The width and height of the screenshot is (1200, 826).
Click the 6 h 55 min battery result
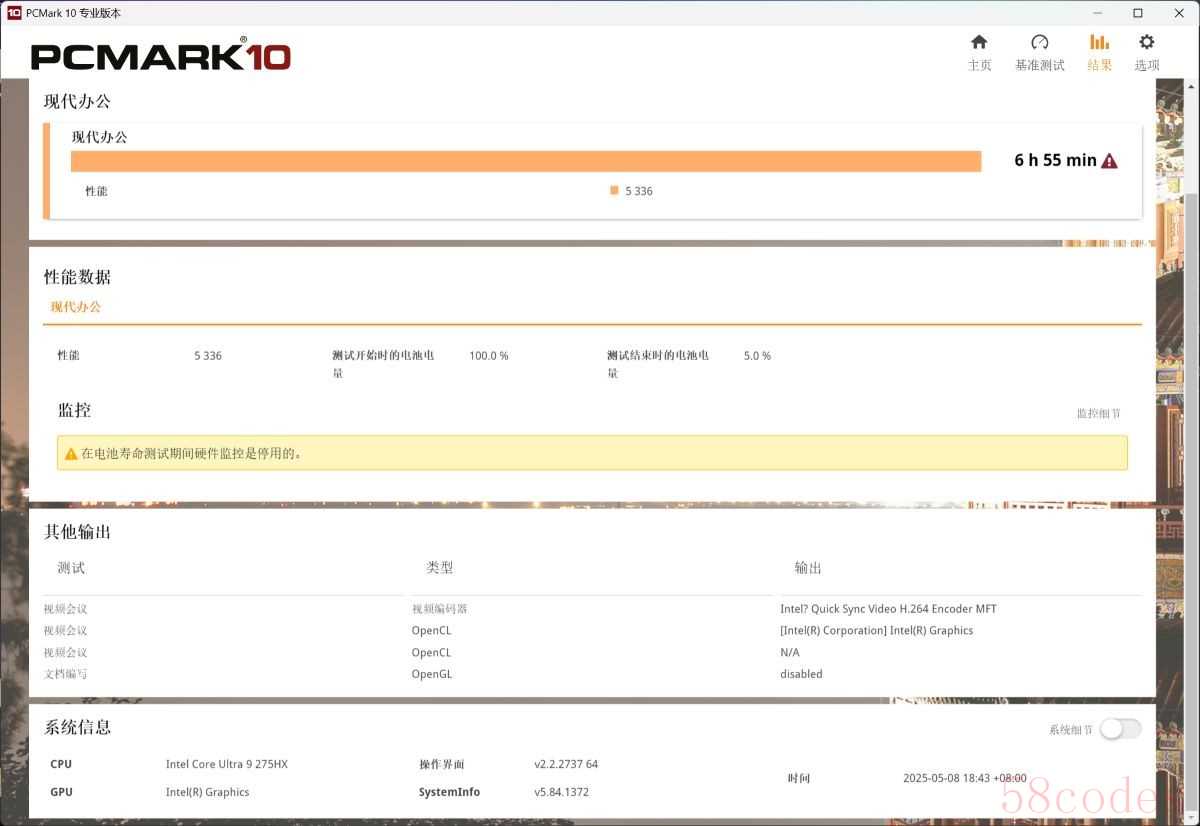tap(1055, 160)
